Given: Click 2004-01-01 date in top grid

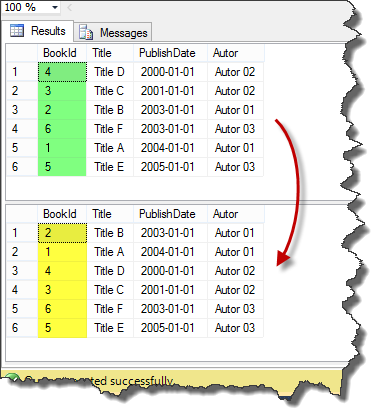Looking at the screenshot, I should [x=170, y=148].
